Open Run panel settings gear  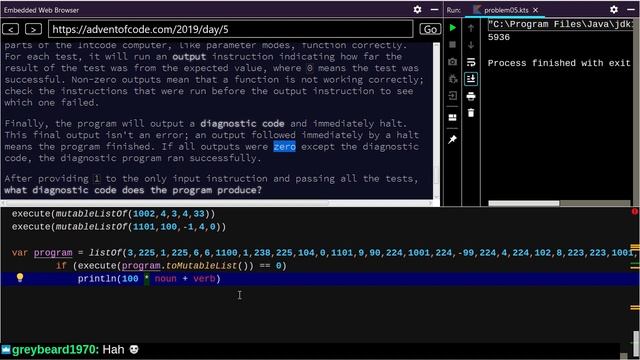click(x=613, y=9)
